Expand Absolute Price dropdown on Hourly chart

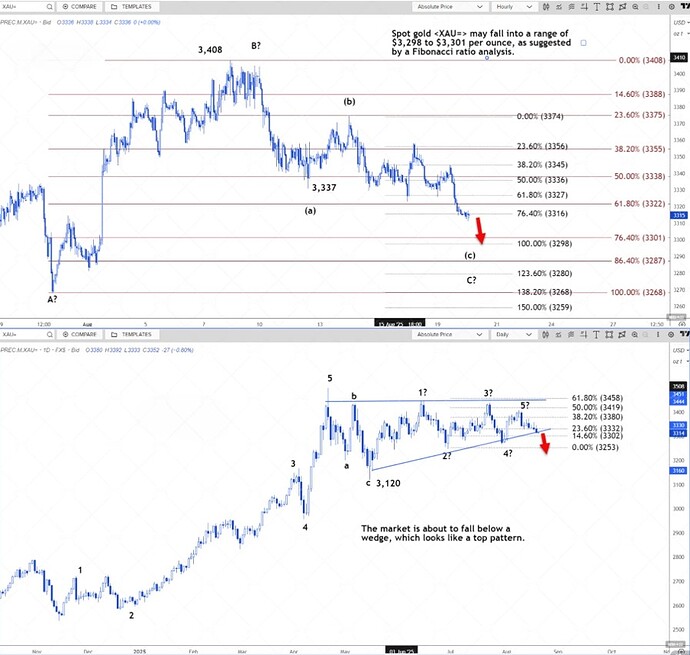[x=449, y=7]
